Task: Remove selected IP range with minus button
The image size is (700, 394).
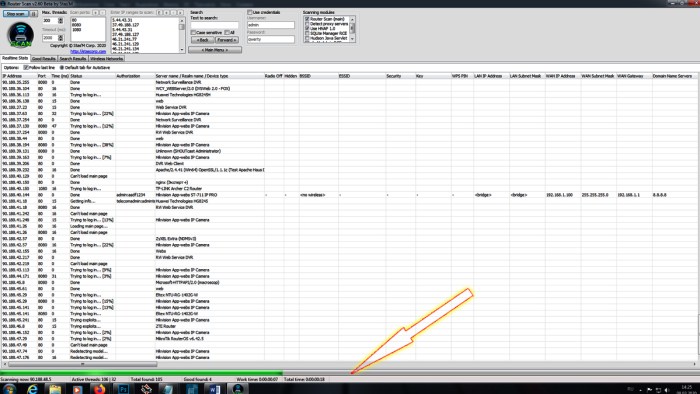Action: tap(174, 12)
